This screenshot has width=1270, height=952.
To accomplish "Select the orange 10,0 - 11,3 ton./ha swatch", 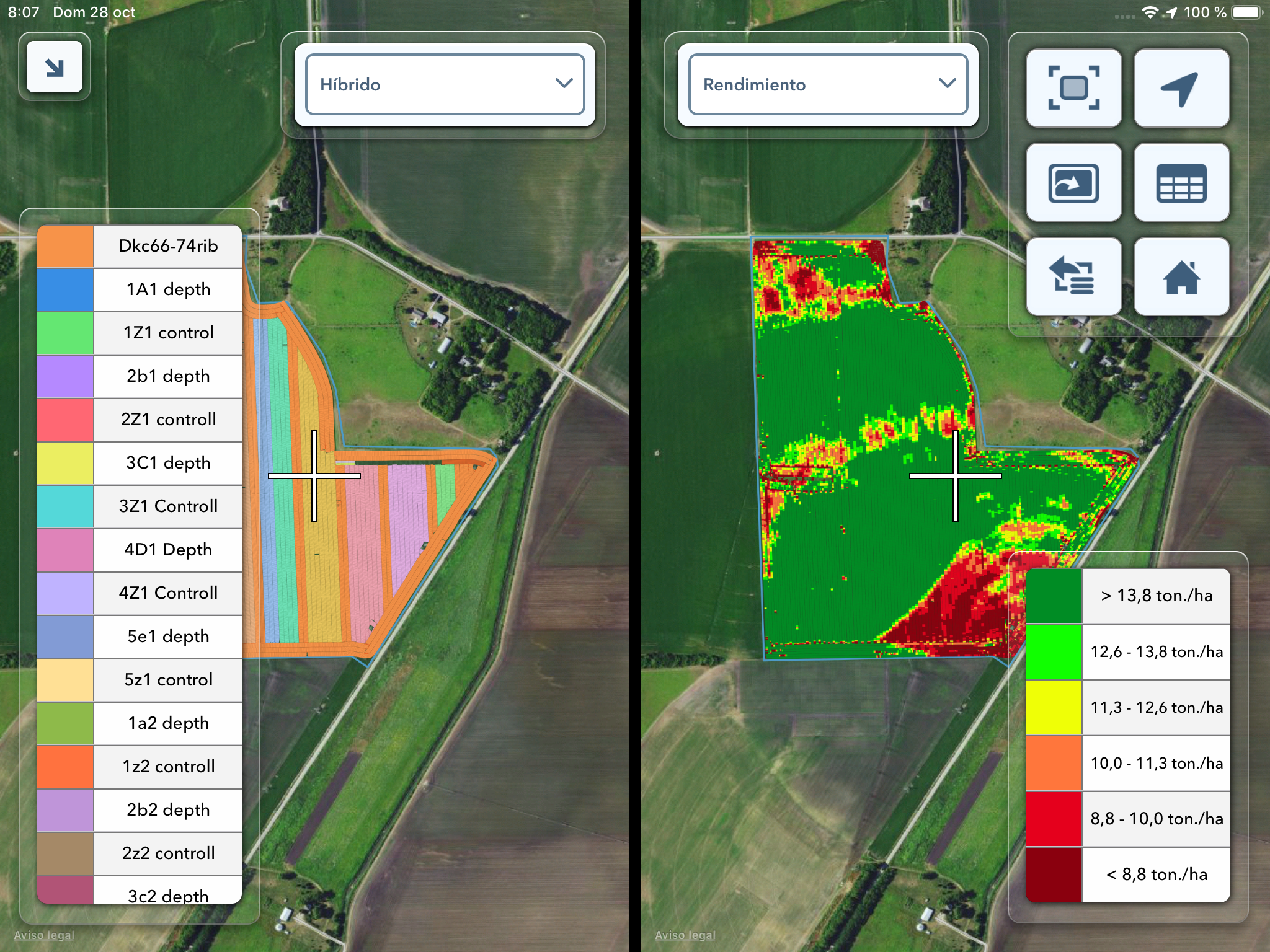I will click(x=1054, y=764).
